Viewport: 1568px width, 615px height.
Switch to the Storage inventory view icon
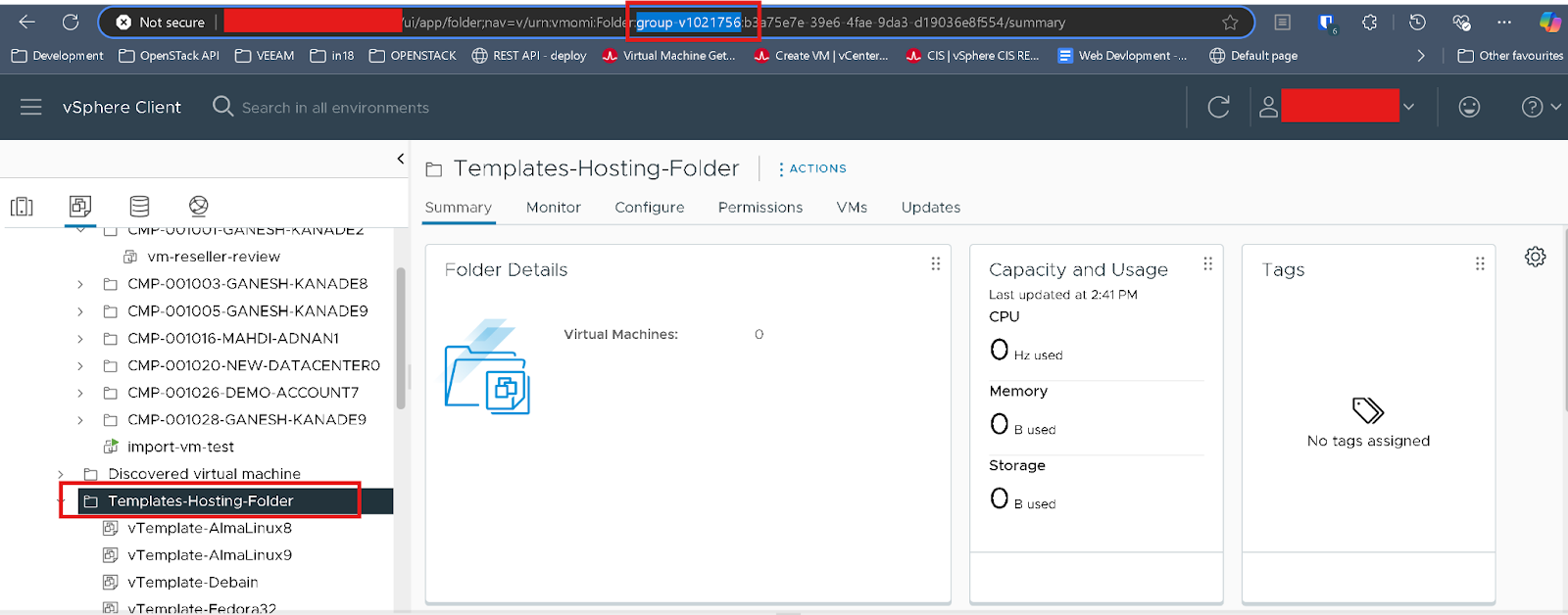tap(139, 206)
